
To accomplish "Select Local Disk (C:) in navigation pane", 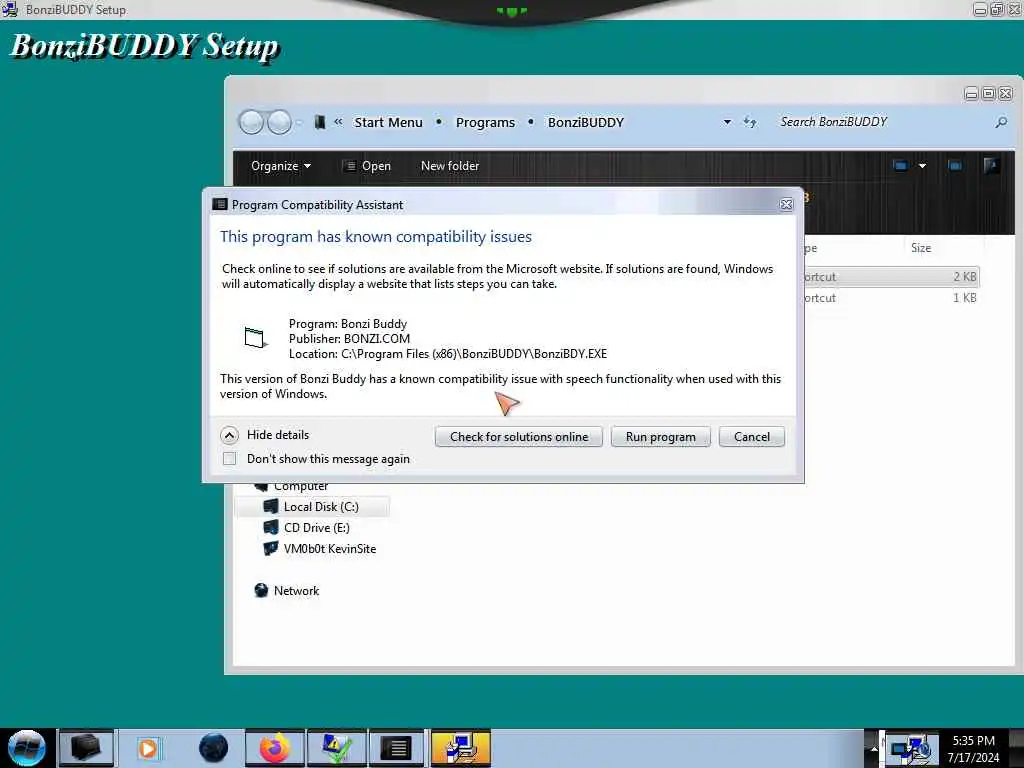I will 321,507.
